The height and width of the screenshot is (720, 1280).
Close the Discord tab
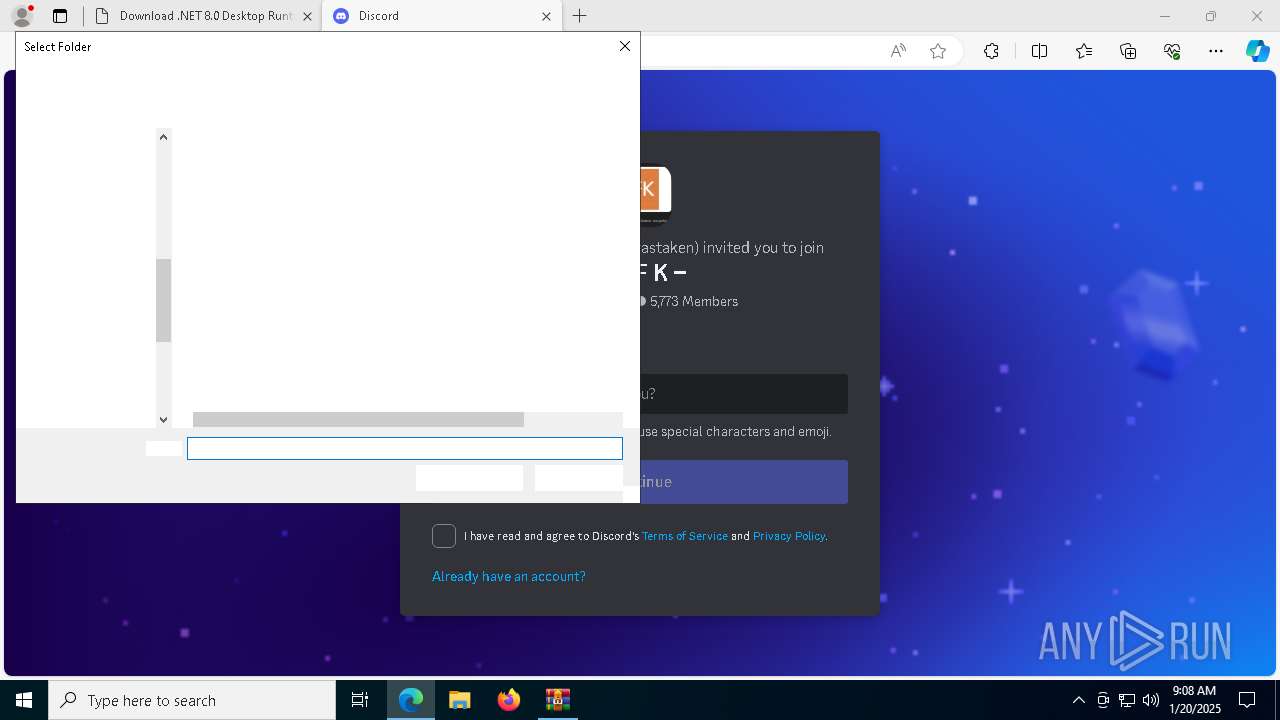(547, 16)
